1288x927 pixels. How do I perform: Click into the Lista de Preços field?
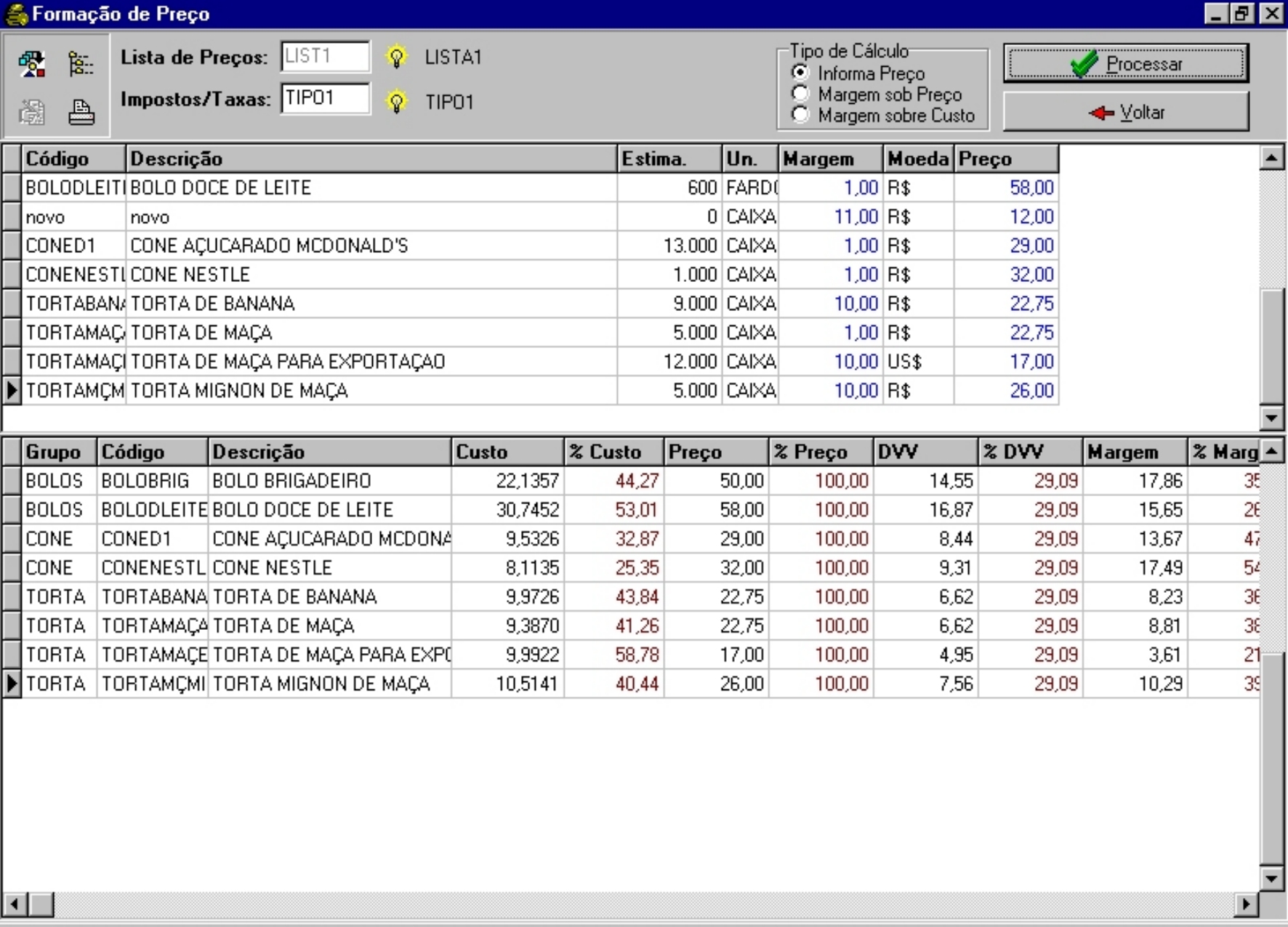click(325, 57)
